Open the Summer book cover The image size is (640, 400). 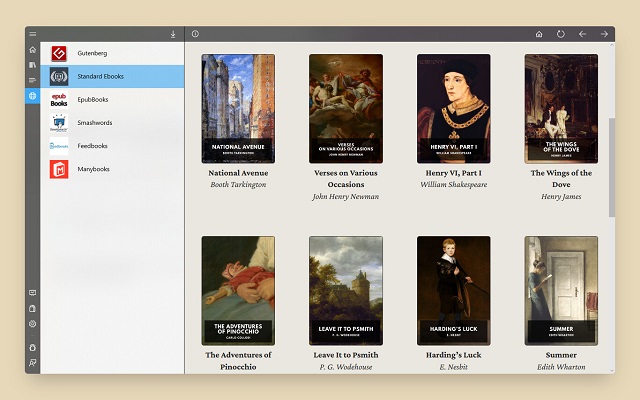pyautogui.click(x=561, y=291)
